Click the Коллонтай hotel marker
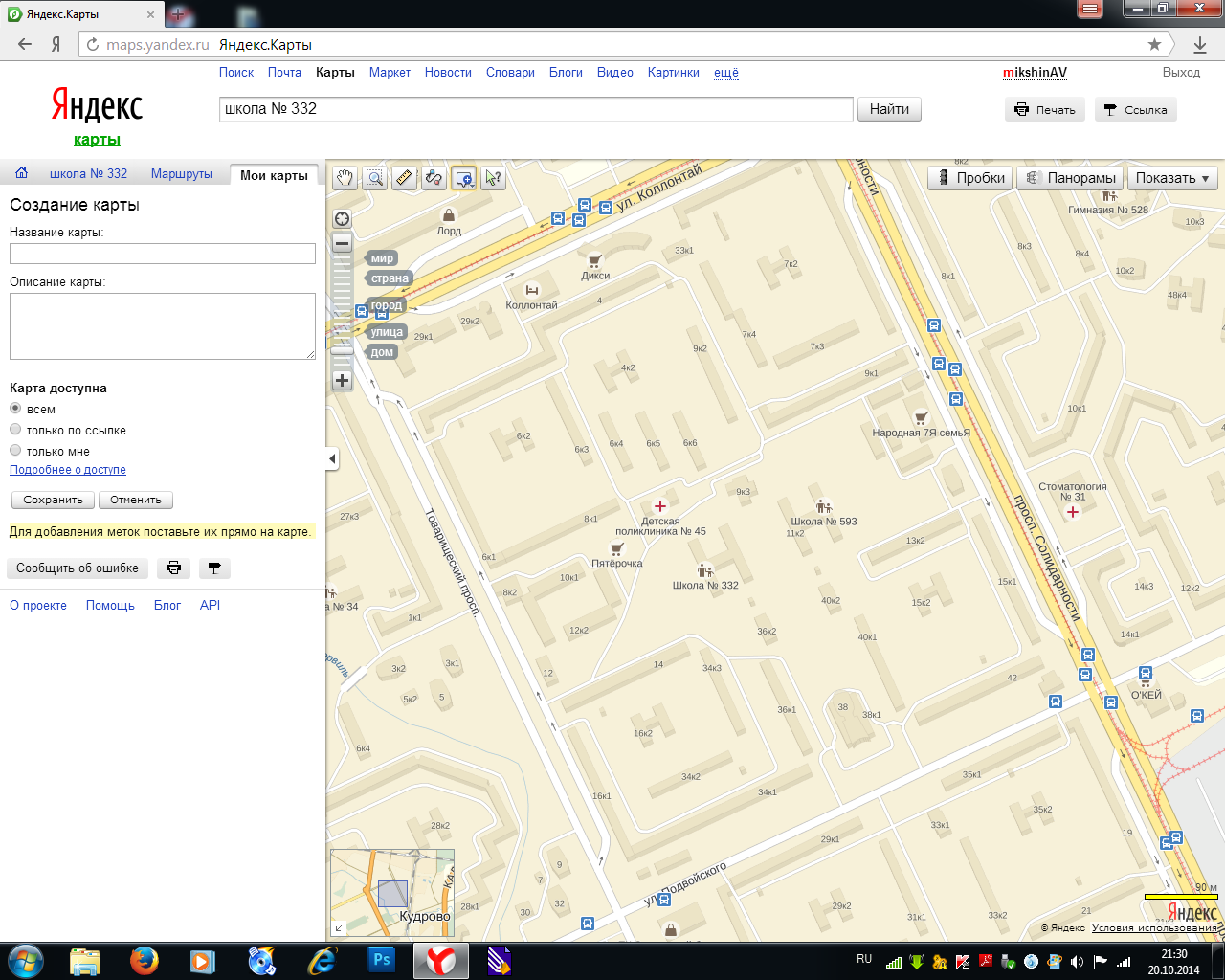 tap(532, 290)
